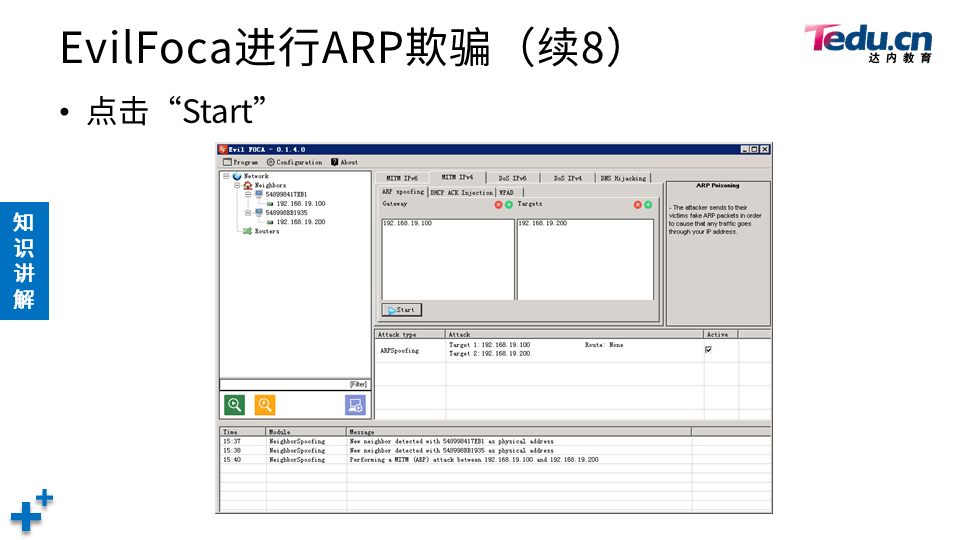The height and width of the screenshot is (540, 960).
Task: Click the Module column header in log
Action: pyautogui.click(x=306, y=432)
